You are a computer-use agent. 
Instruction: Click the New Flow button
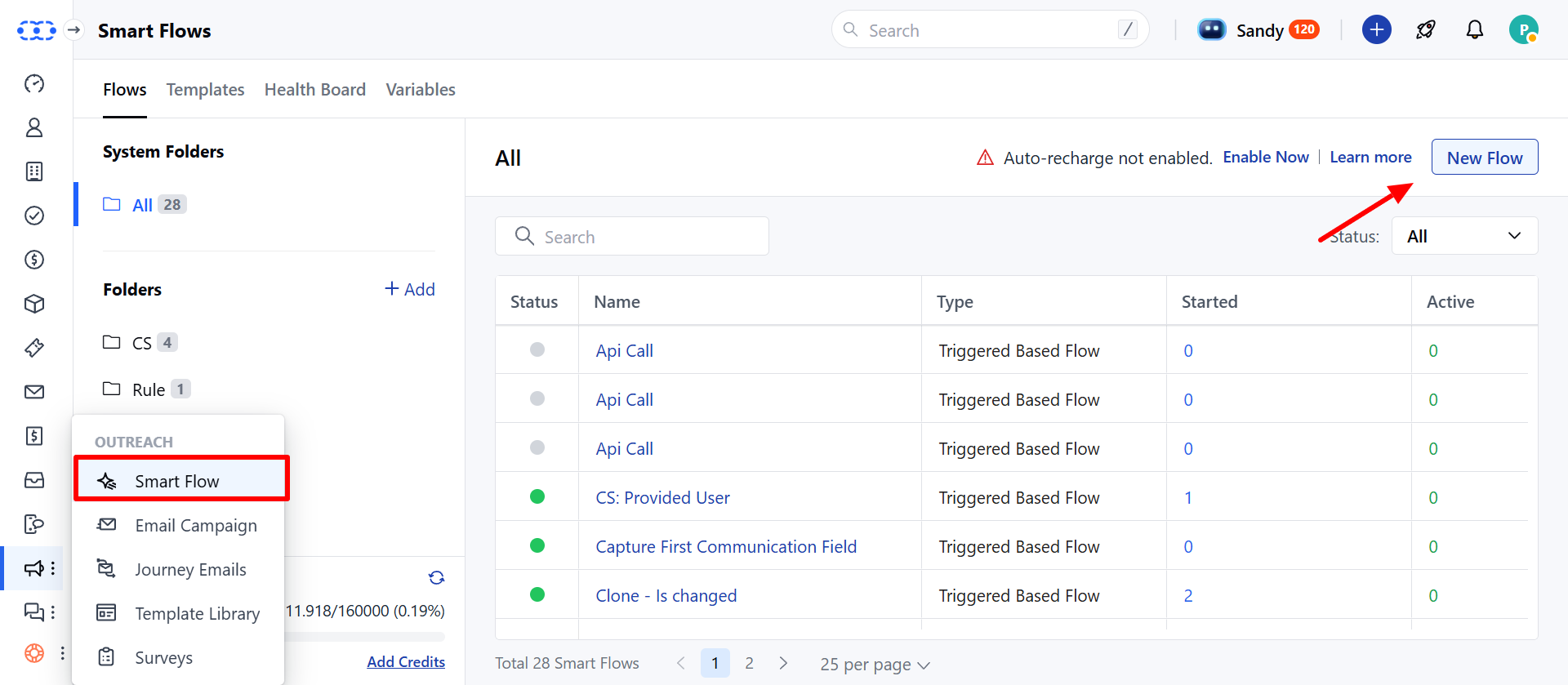coord(1484,158)
